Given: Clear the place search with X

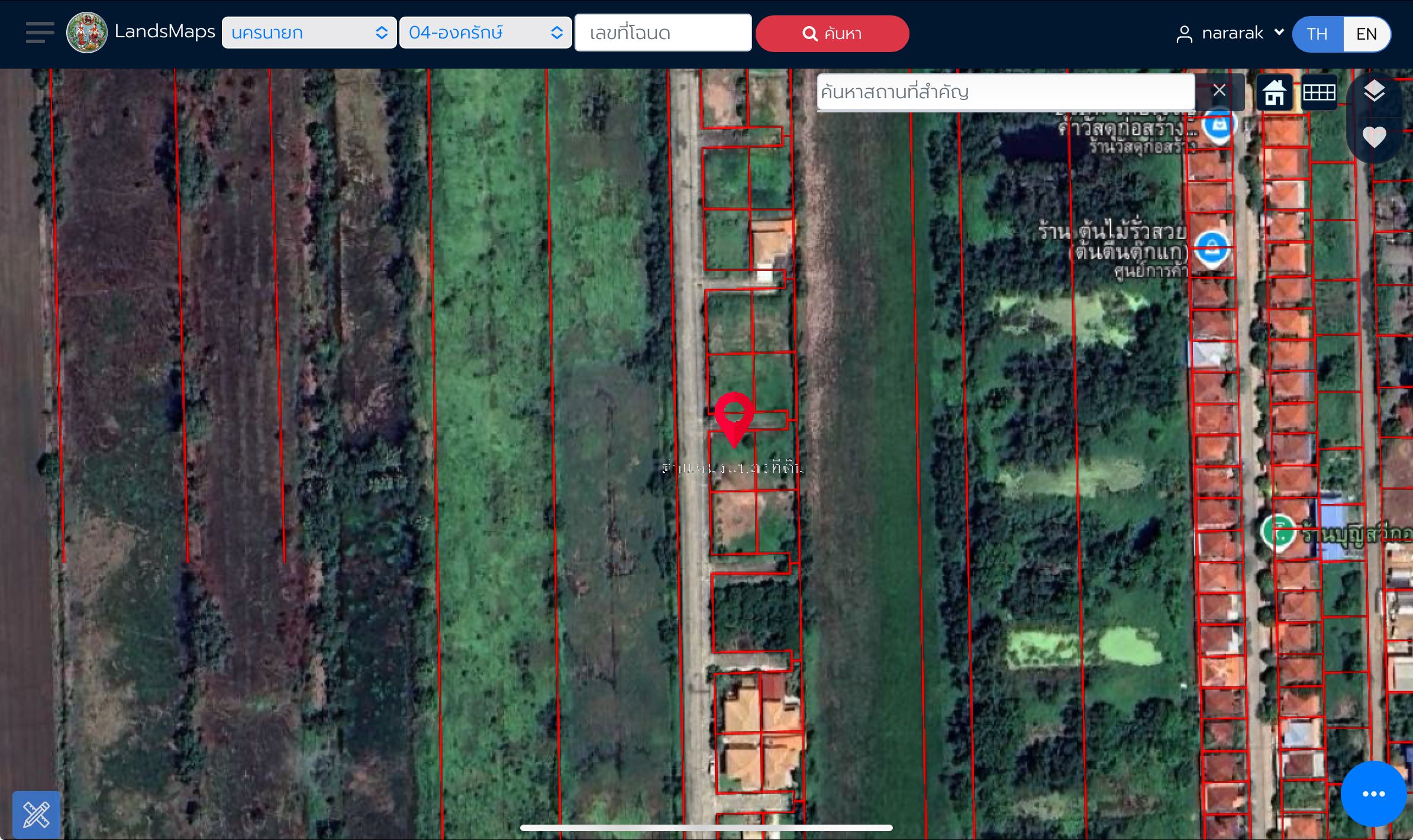Looking at the screenshot, I should [1219, 91].
